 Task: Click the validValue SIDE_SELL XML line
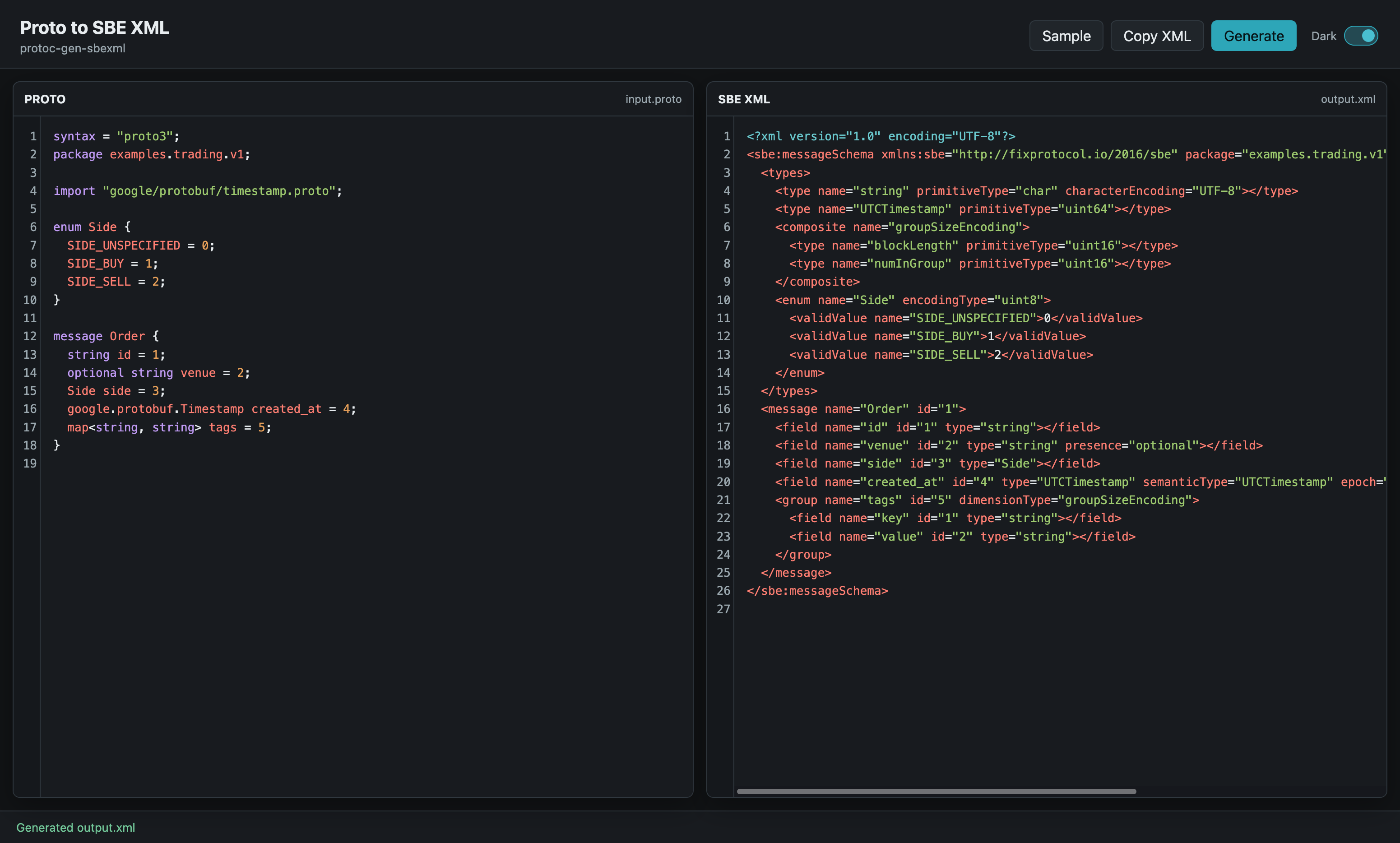[941, 354]
